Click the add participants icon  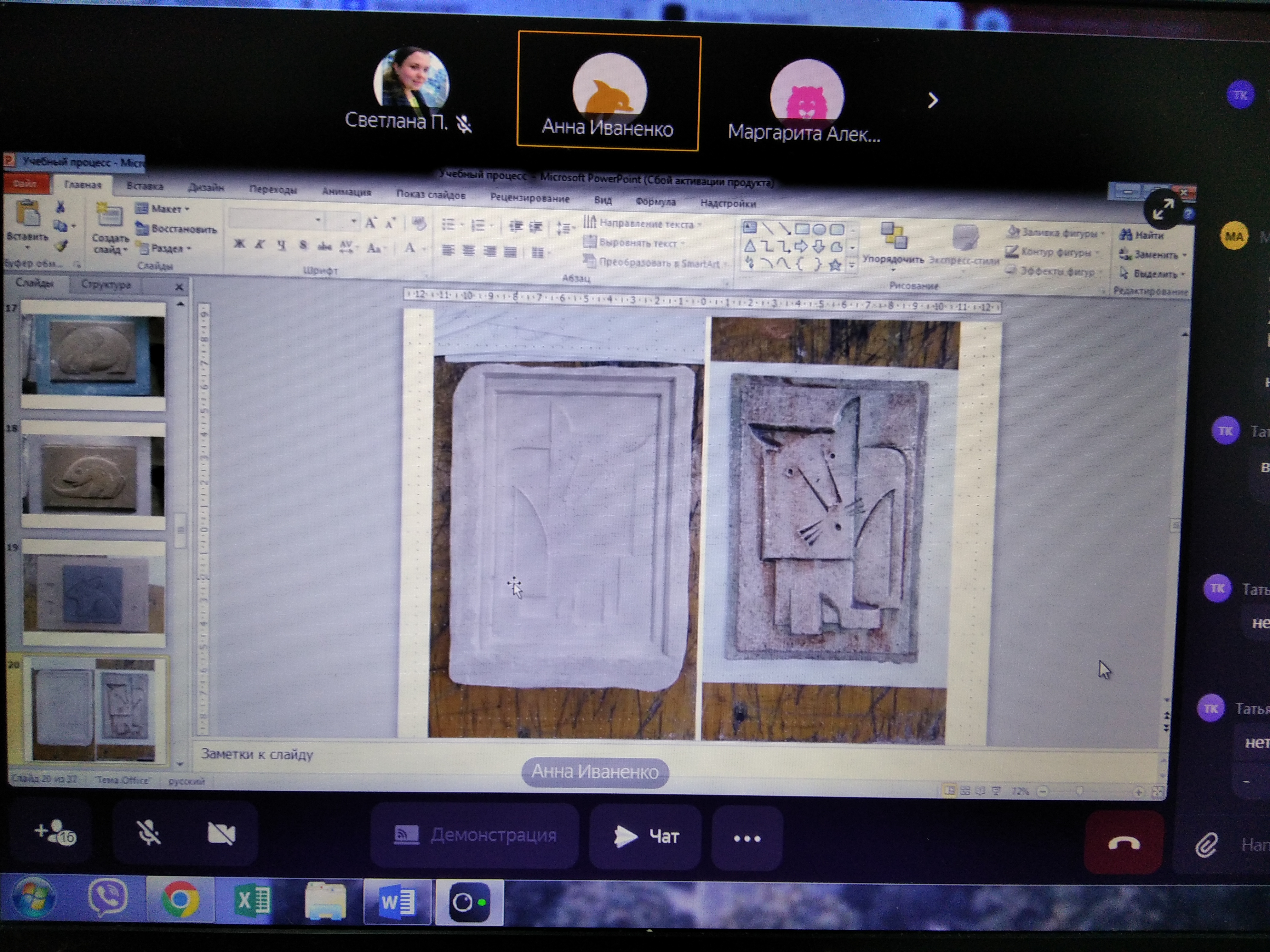click(55, 833)
